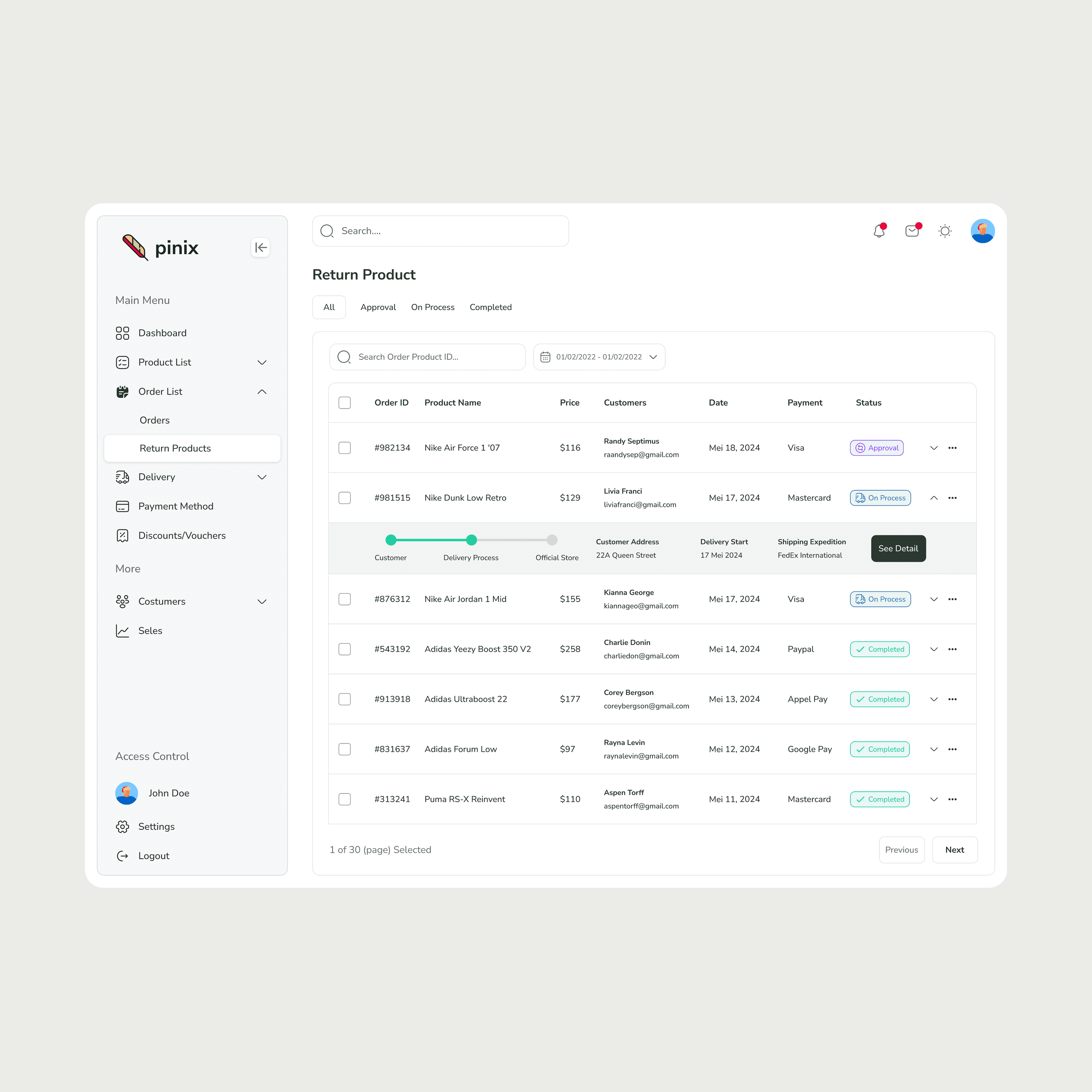1092x1092 pixels.
Task: Open top-right user profile avatar
Action: click(982, 231)
